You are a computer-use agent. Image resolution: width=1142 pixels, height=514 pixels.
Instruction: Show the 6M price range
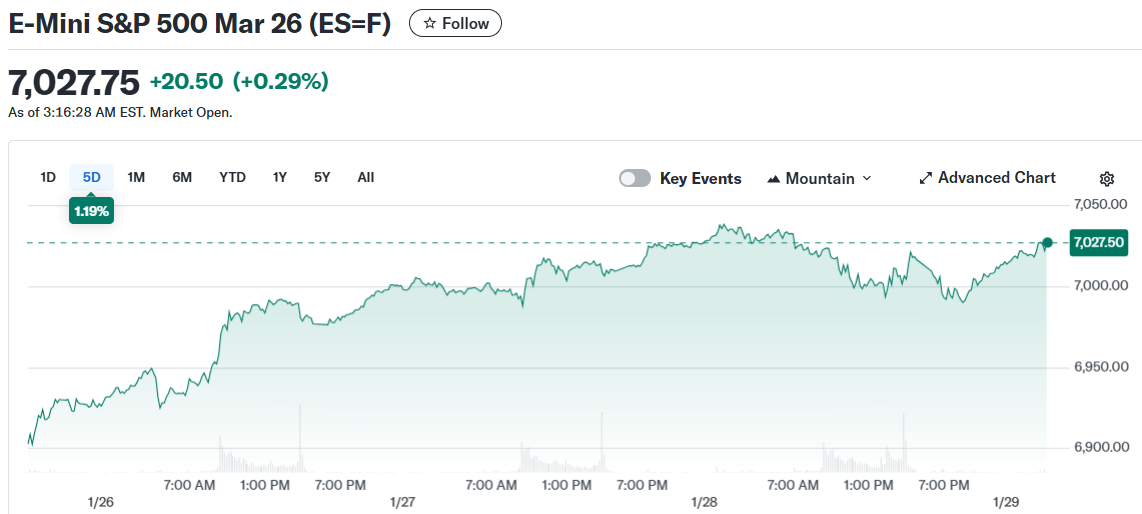[182, 177]
